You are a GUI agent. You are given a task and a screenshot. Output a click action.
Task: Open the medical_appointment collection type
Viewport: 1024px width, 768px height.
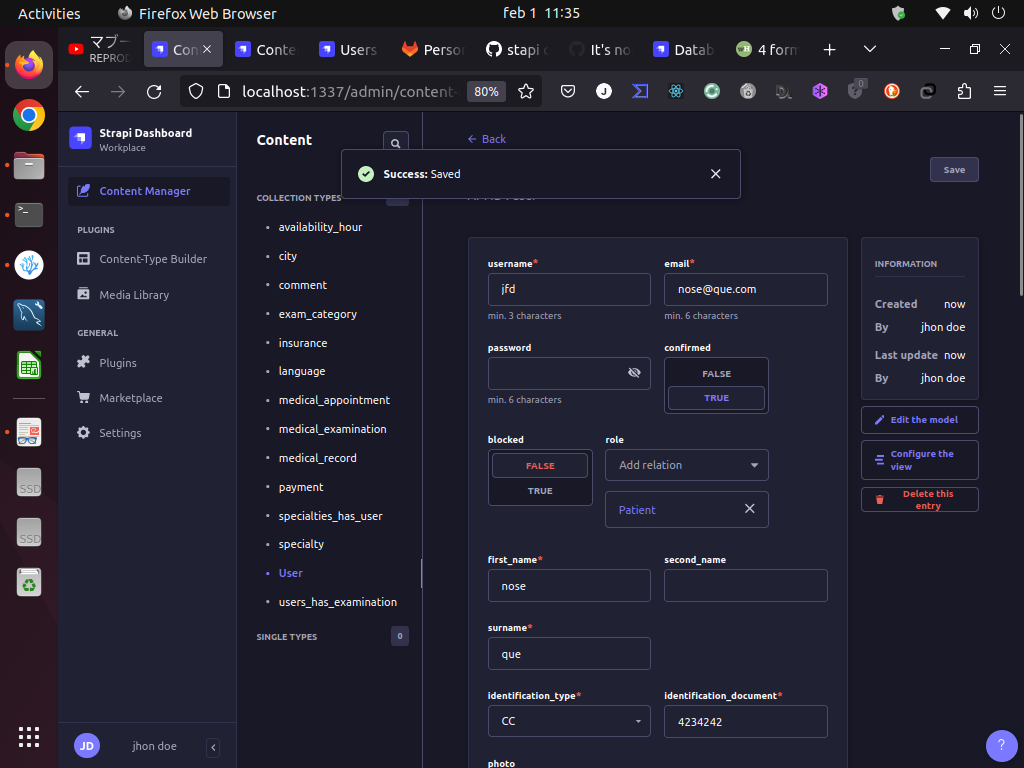click(x=334, y=400)
